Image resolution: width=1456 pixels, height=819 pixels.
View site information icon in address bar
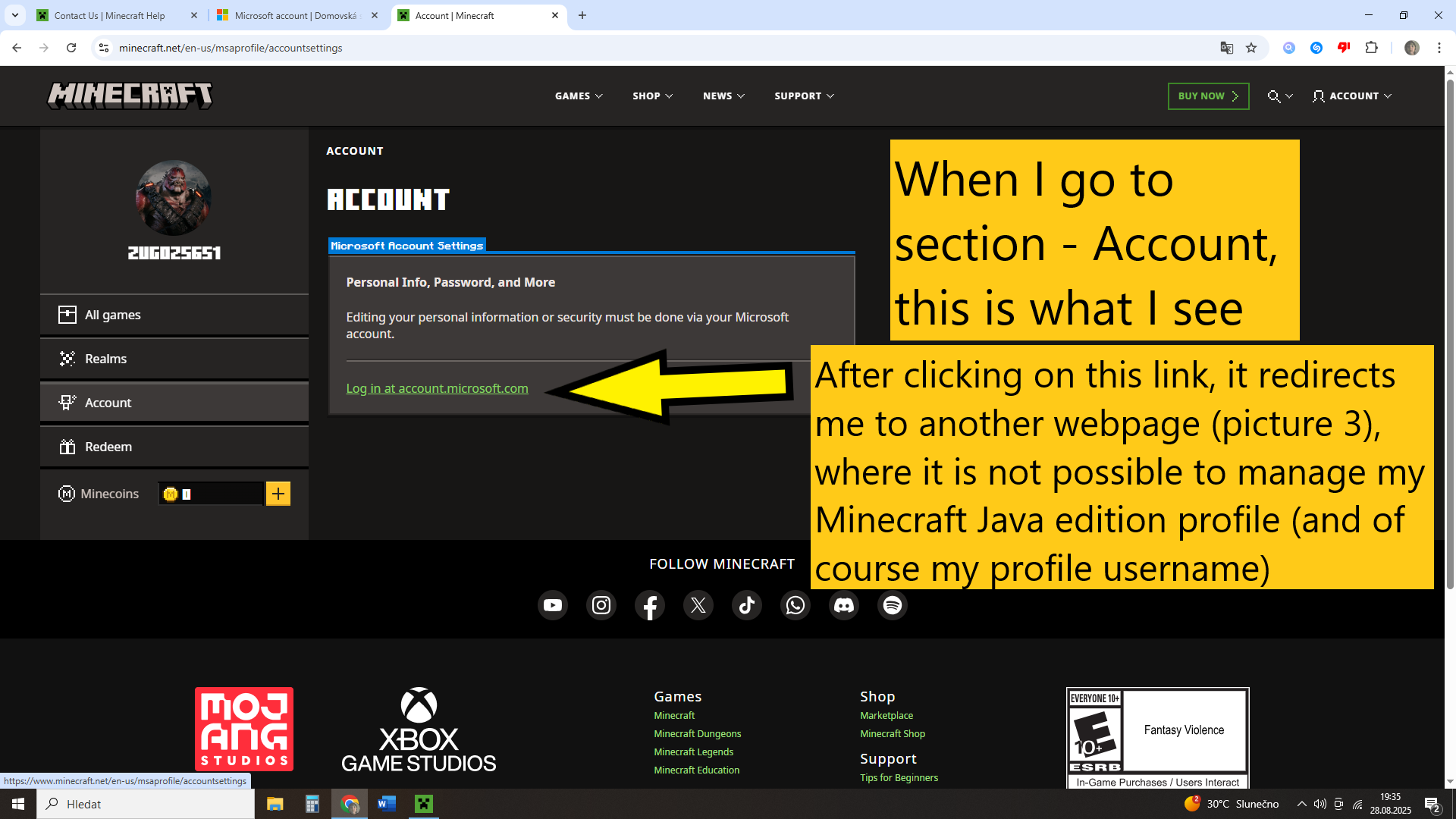point(104,48)
